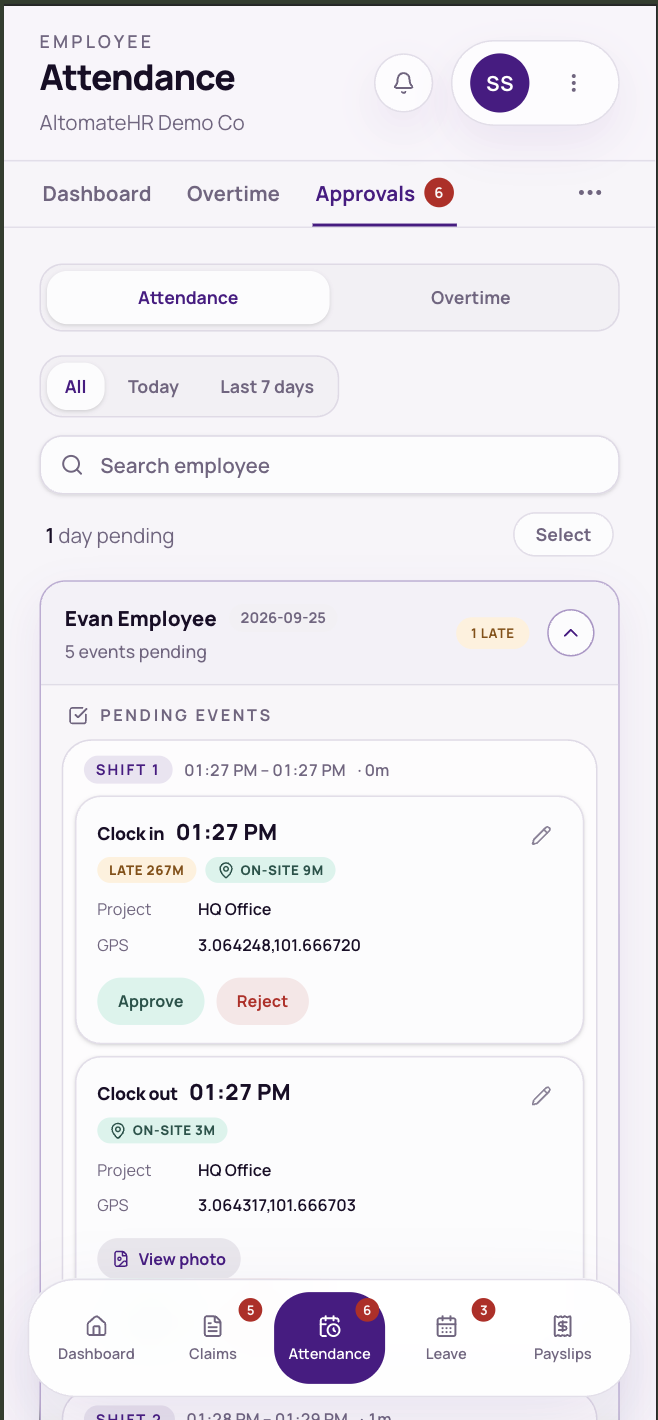The width and height of the screenshot is (658, 1420).
Task: Focus the Search employee field
Action: [329, 466]
